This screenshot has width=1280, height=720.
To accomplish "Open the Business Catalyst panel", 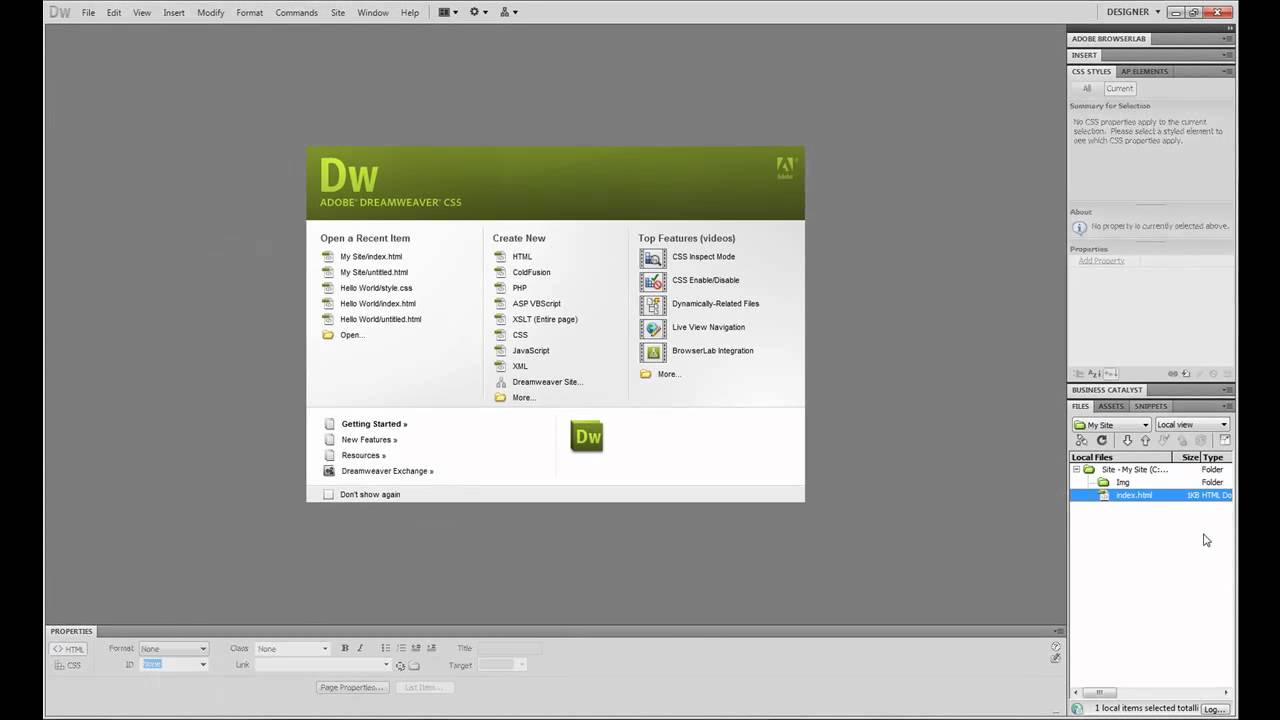I will pyautogui.click(x=1107, y=390).
